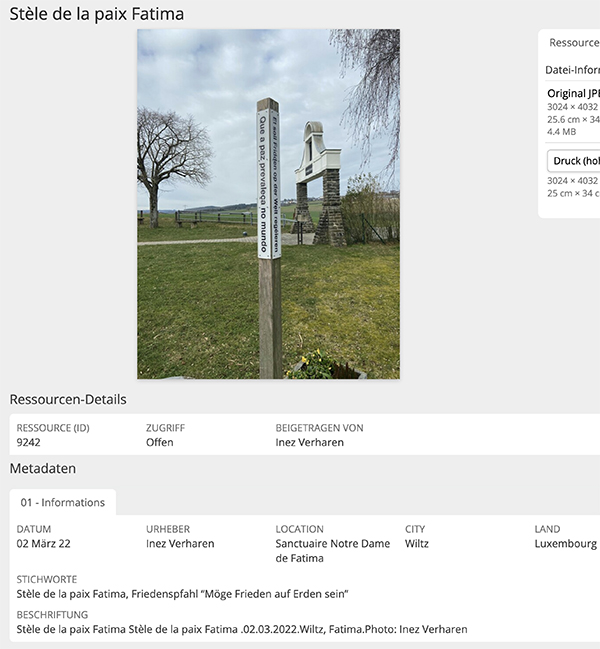Click the Zugriff value Offen
This screenshot has height=649, width=600.
pos(160,442)
